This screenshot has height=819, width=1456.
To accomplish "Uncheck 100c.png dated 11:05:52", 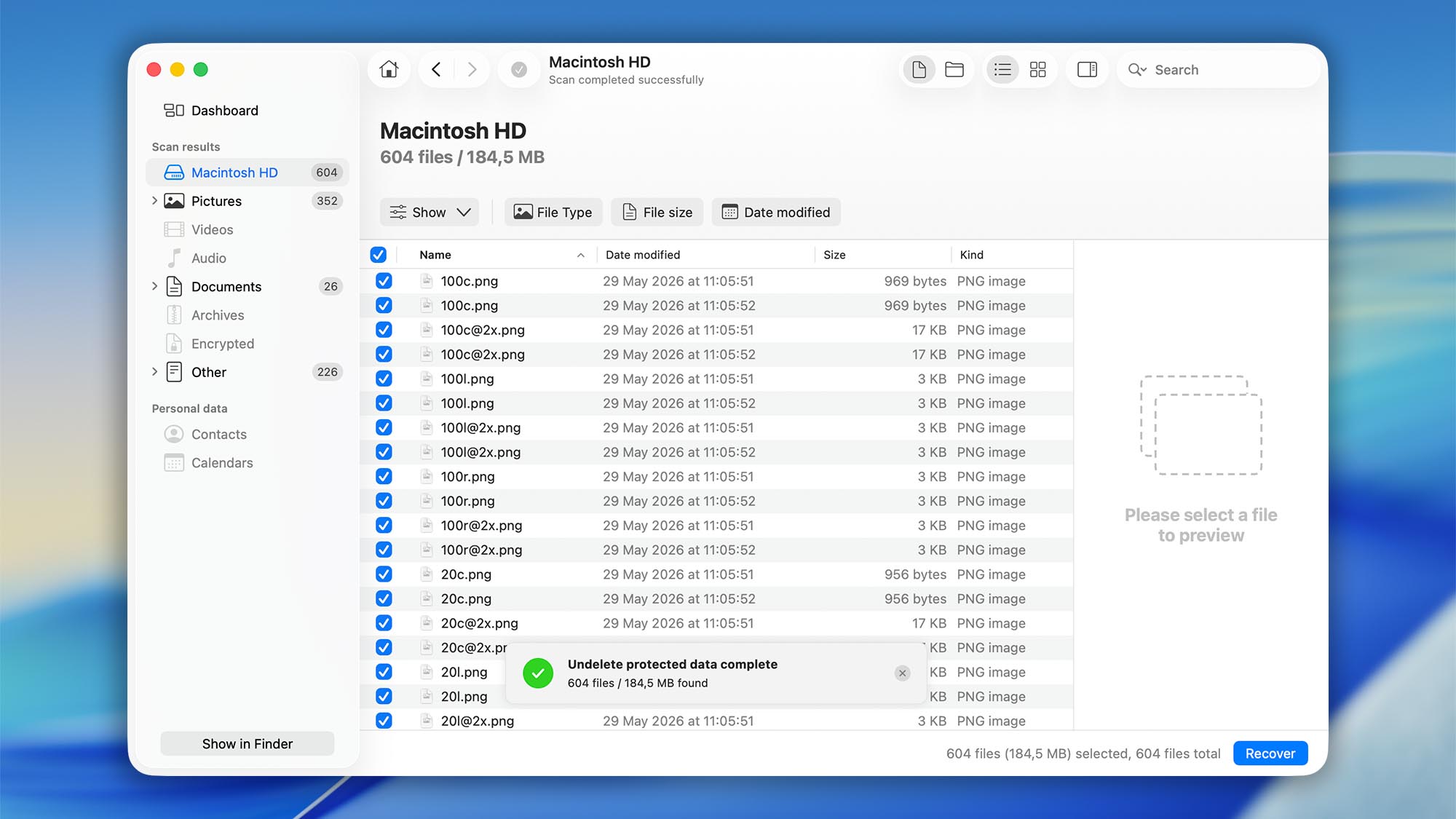I will pos(384,306).
